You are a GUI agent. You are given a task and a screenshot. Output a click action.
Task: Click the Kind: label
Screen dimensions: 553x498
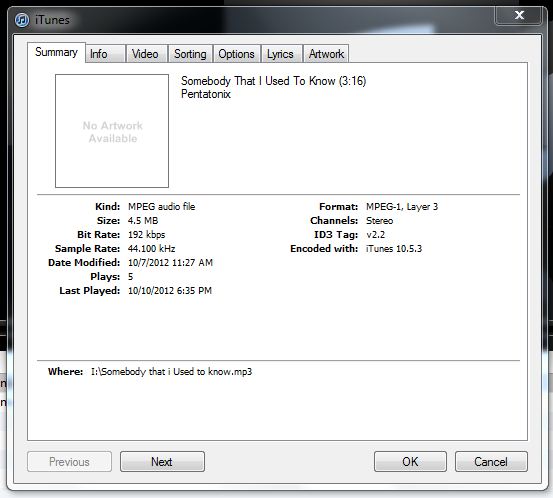click(108, 207)
